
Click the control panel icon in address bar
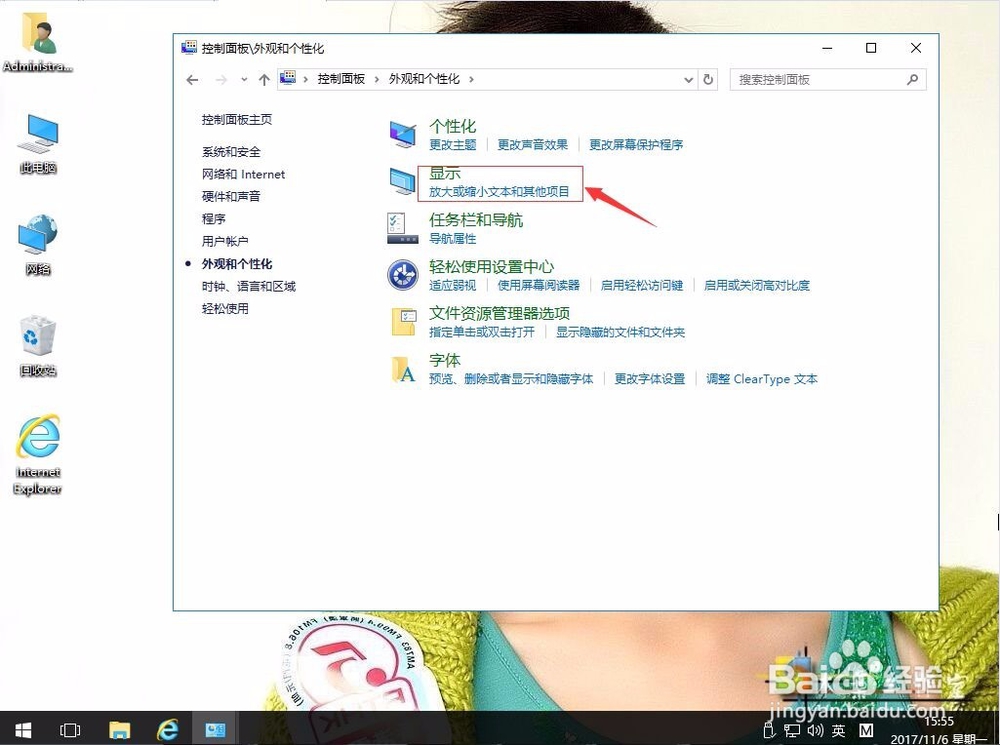point(288,78)
